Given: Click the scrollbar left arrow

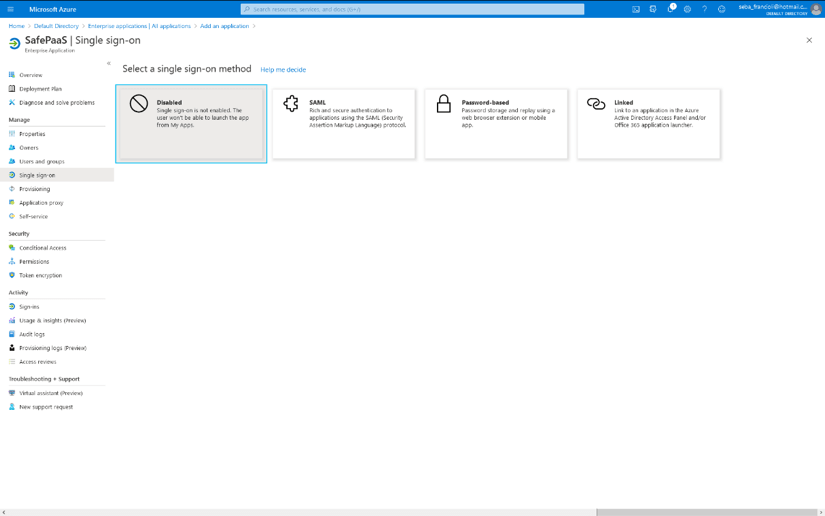Looking at the screenshot, I should point(4,512).
